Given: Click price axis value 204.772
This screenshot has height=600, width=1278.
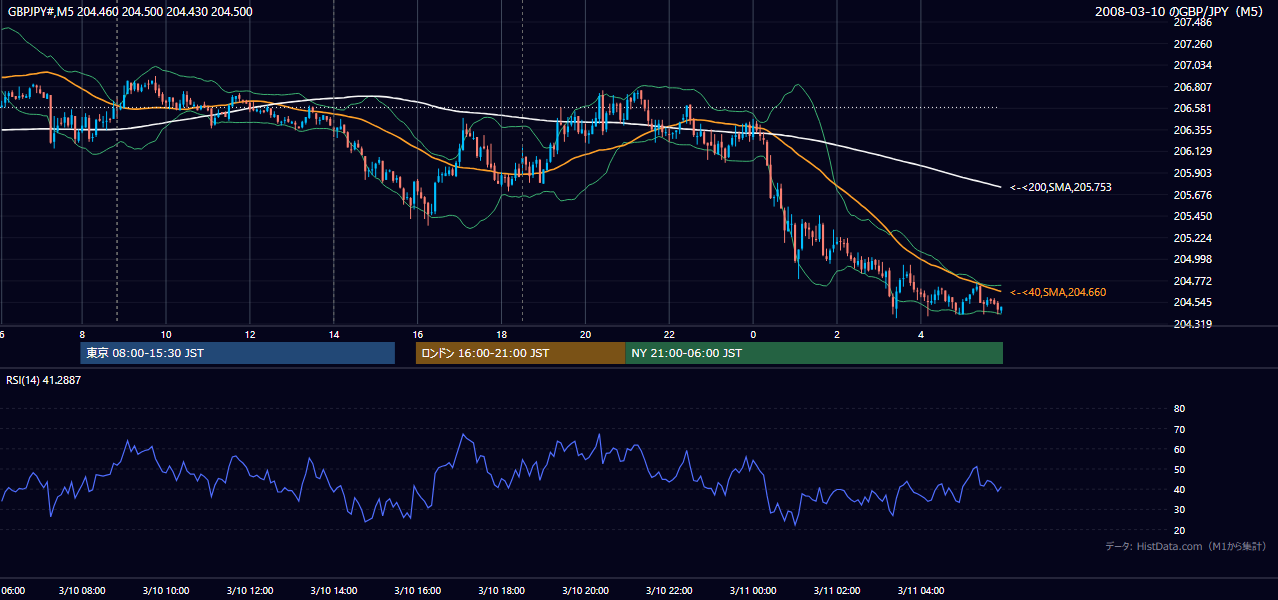Looking at the screenshot, I should (1192, 281).
